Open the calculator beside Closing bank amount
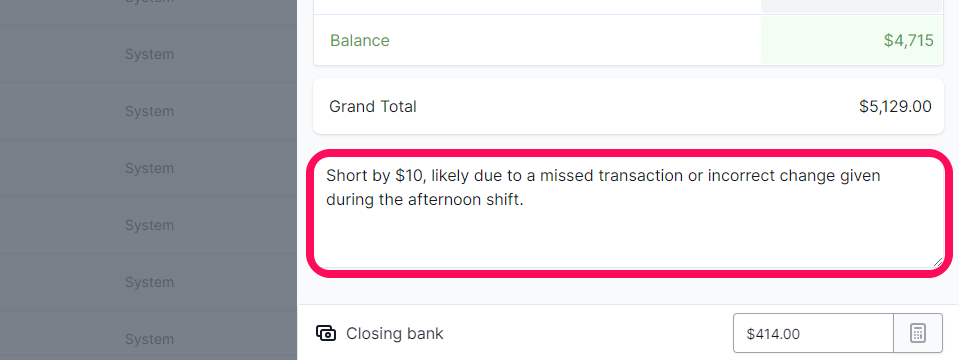The width and height of the screenshot is (959, 360). pos(917,334)
